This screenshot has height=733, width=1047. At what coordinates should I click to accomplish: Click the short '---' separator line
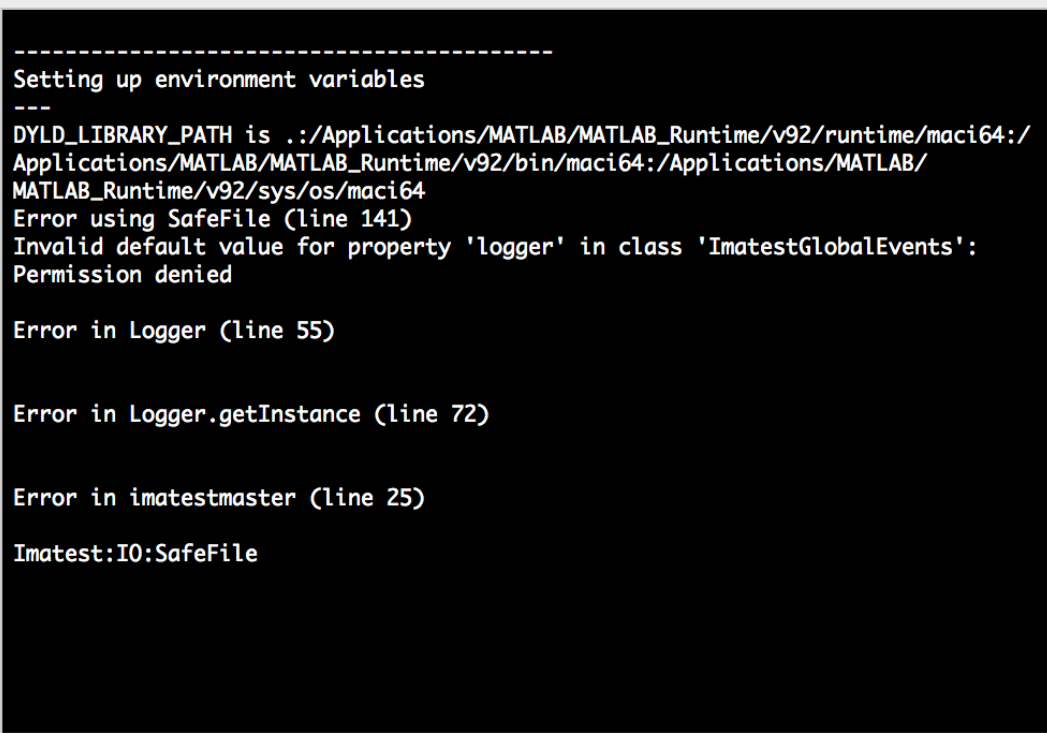32,107
